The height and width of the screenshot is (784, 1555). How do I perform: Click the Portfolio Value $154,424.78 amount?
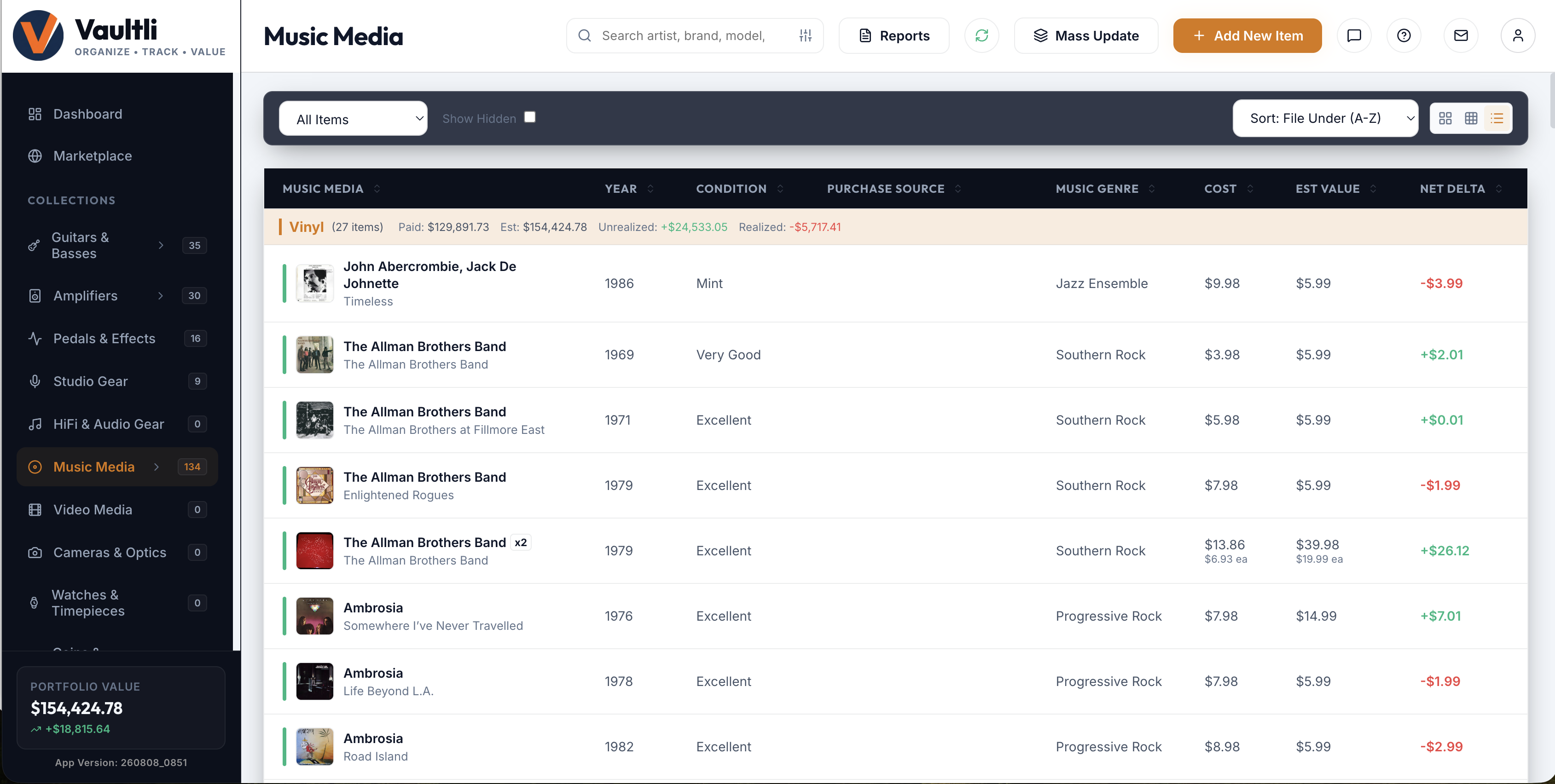point(77,708)
